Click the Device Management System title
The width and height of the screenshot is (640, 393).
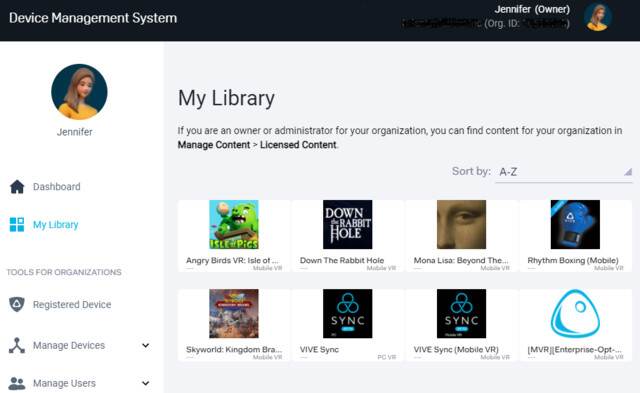point(93,18)
